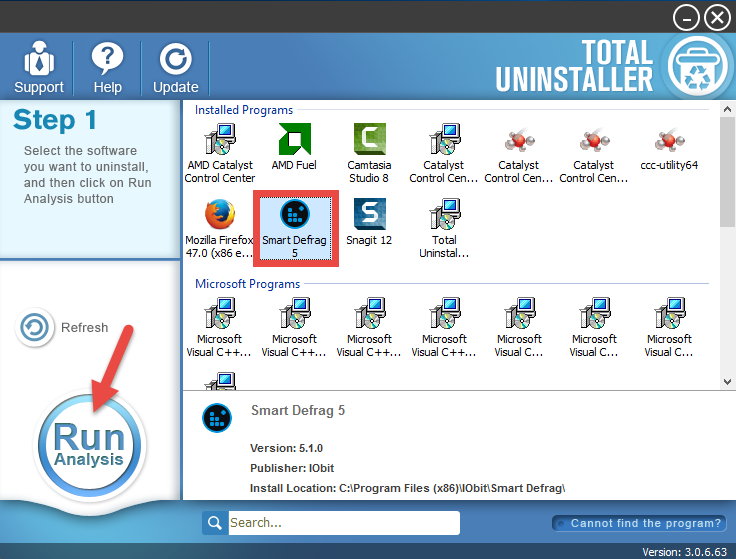
Task: Click the 'Step 1' heading
Action: tap(55, 120)
